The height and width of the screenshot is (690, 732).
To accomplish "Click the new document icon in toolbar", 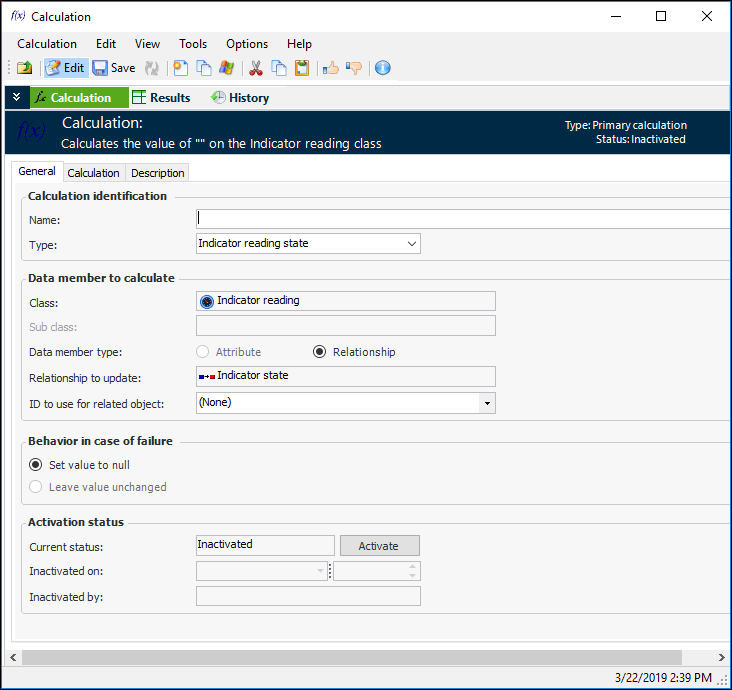I will click(180, 68).
